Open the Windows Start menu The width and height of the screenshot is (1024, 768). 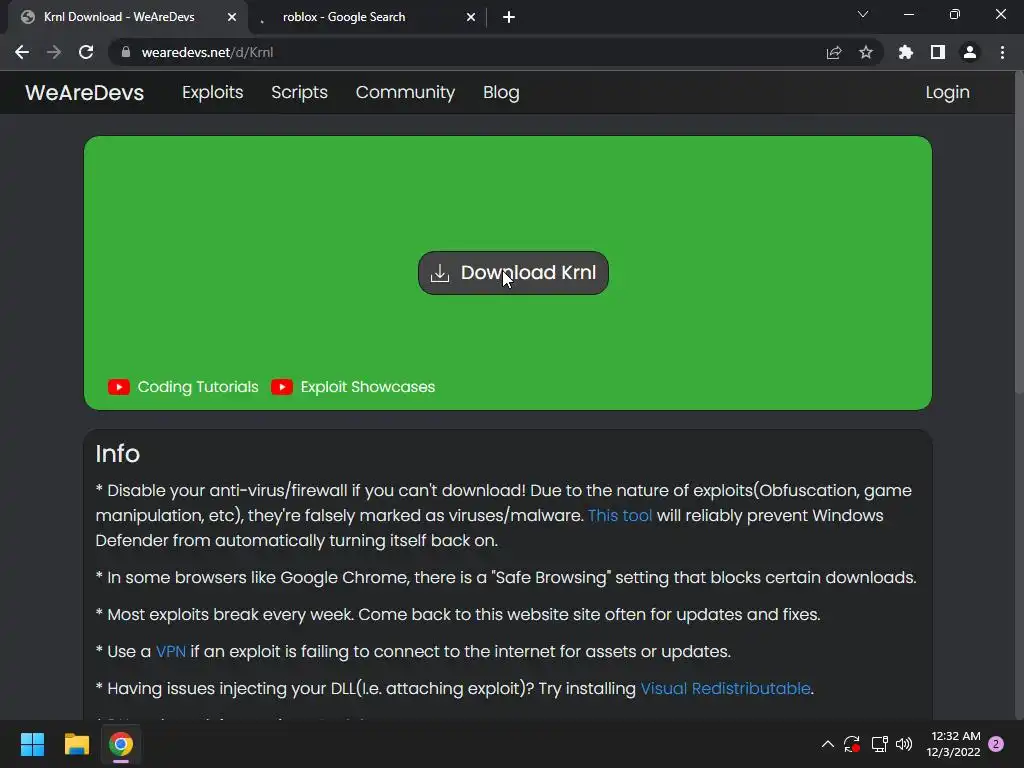click(32, 744)
